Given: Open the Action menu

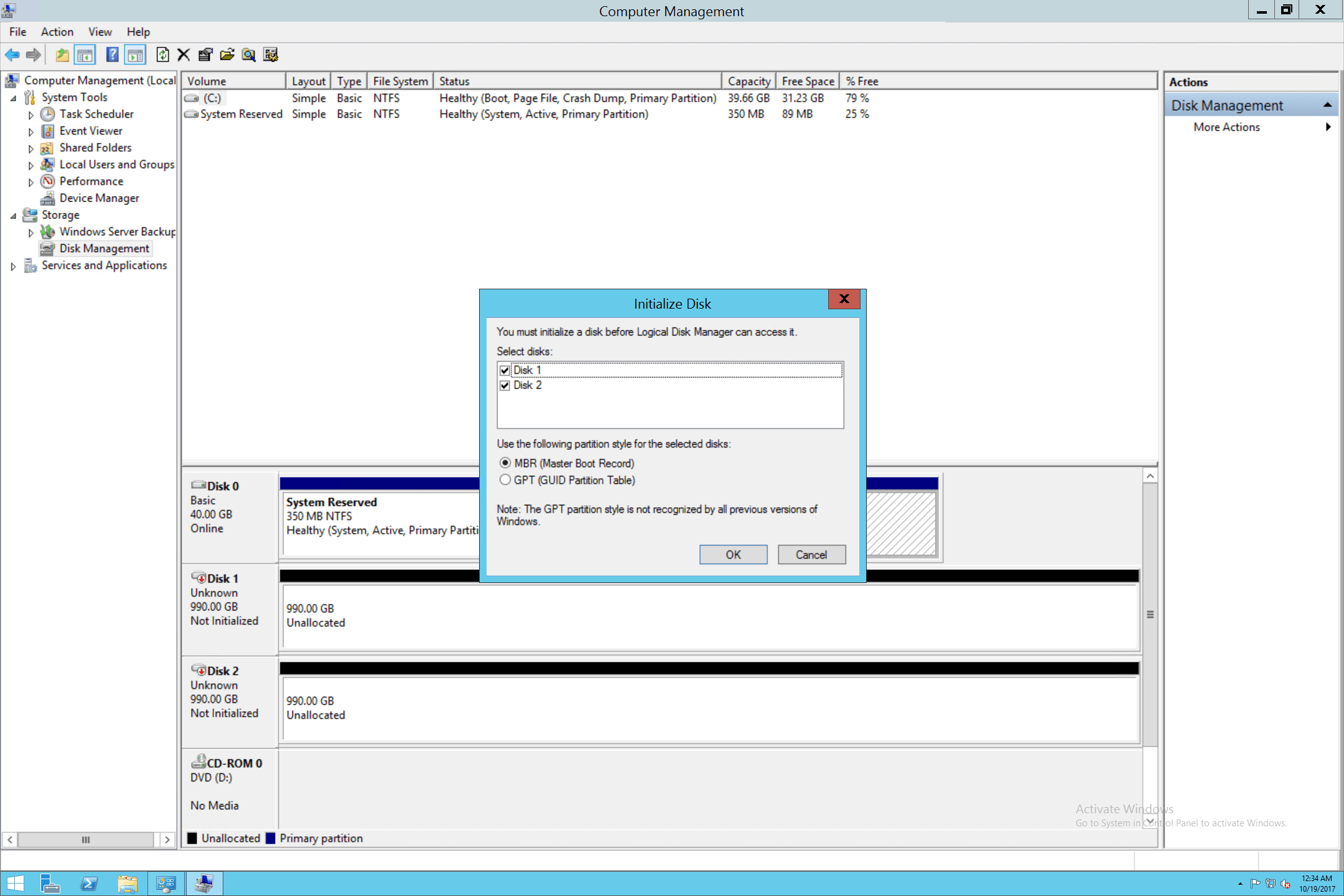Looking at the screenshot, I should [x=57, y=32].
